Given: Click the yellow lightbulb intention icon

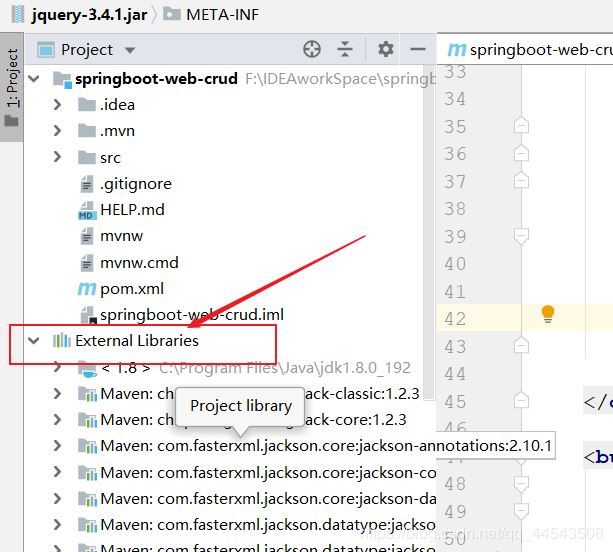Looking at the screenshot, I should click(x=548, y=314).
